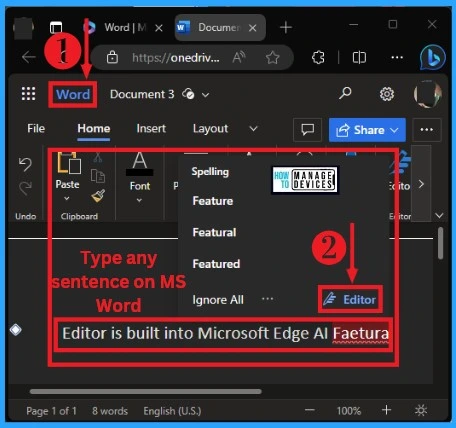The image size is (456, 428).
Task: Click the address bar URL
Action: coord(176,58)
